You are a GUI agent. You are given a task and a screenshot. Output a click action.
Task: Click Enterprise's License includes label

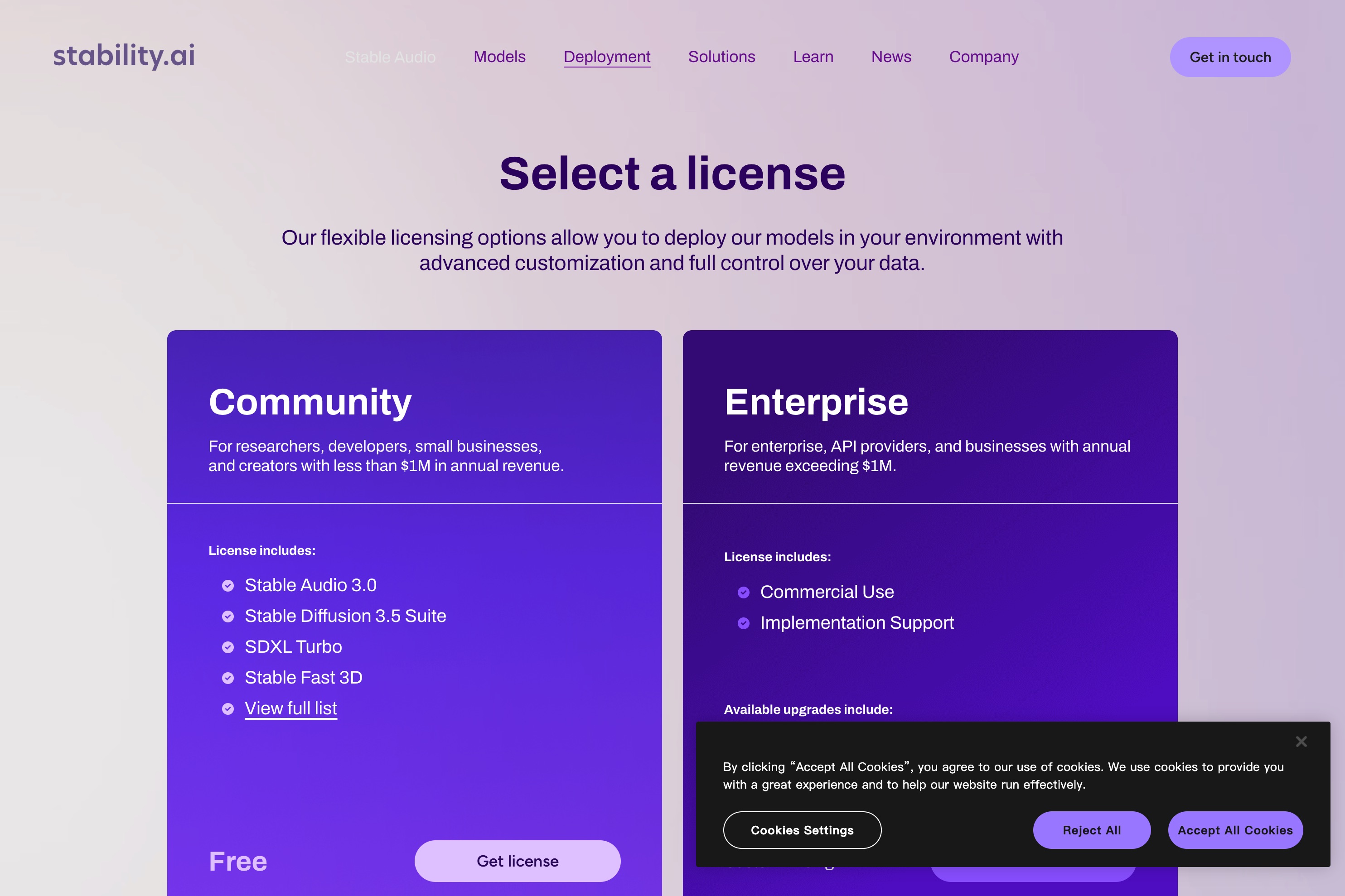777,557
